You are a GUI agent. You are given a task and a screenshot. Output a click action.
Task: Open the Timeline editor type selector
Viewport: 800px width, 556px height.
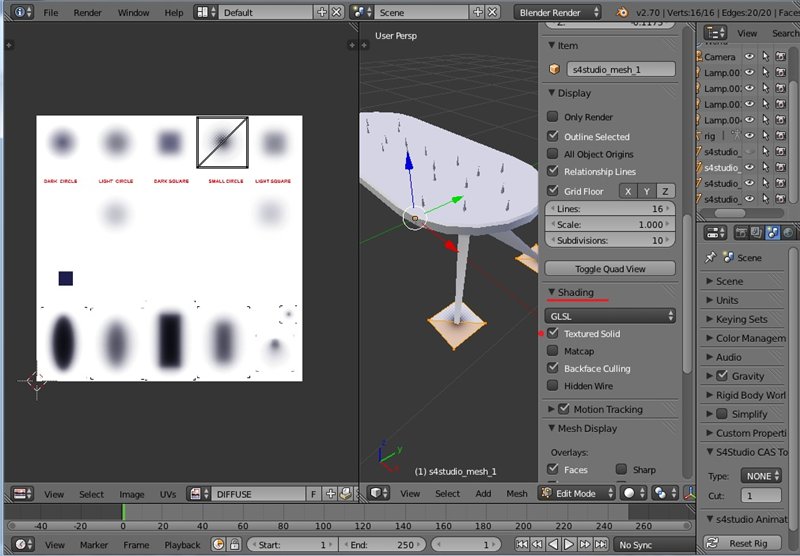(x=22, y=545)
